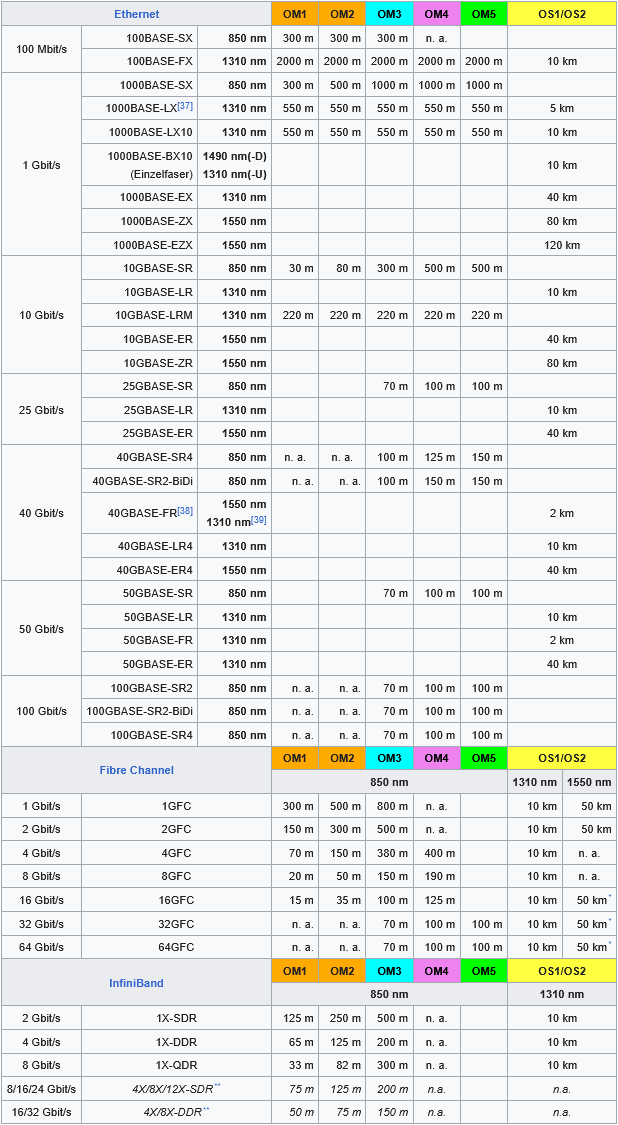Screen dimensions: 618x1125
Task: Click the Ethernet header link
Action: click(x=136, y=14)
